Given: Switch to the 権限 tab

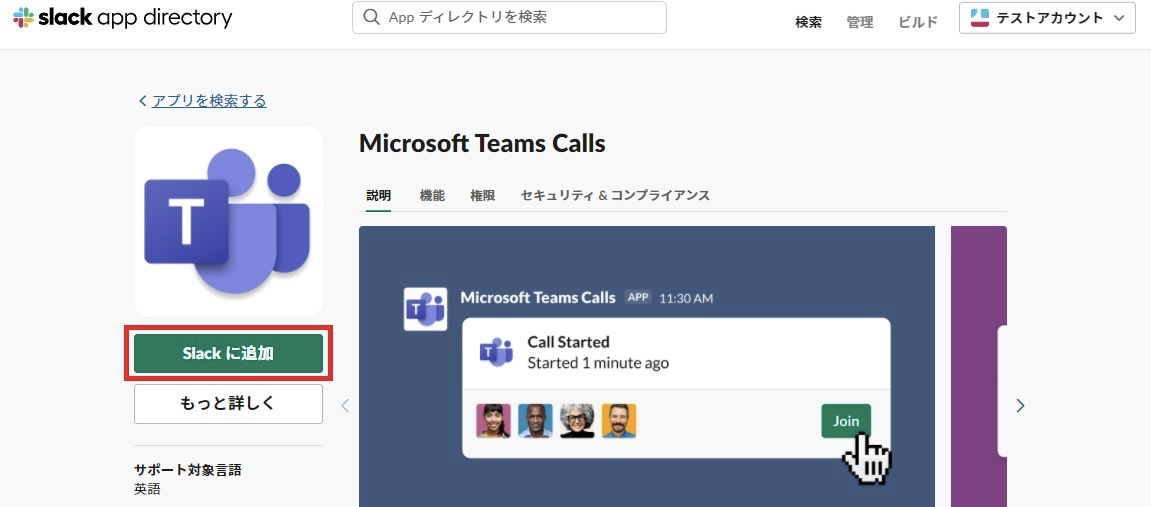Looking at the screenshot, I should pos(482,196).
